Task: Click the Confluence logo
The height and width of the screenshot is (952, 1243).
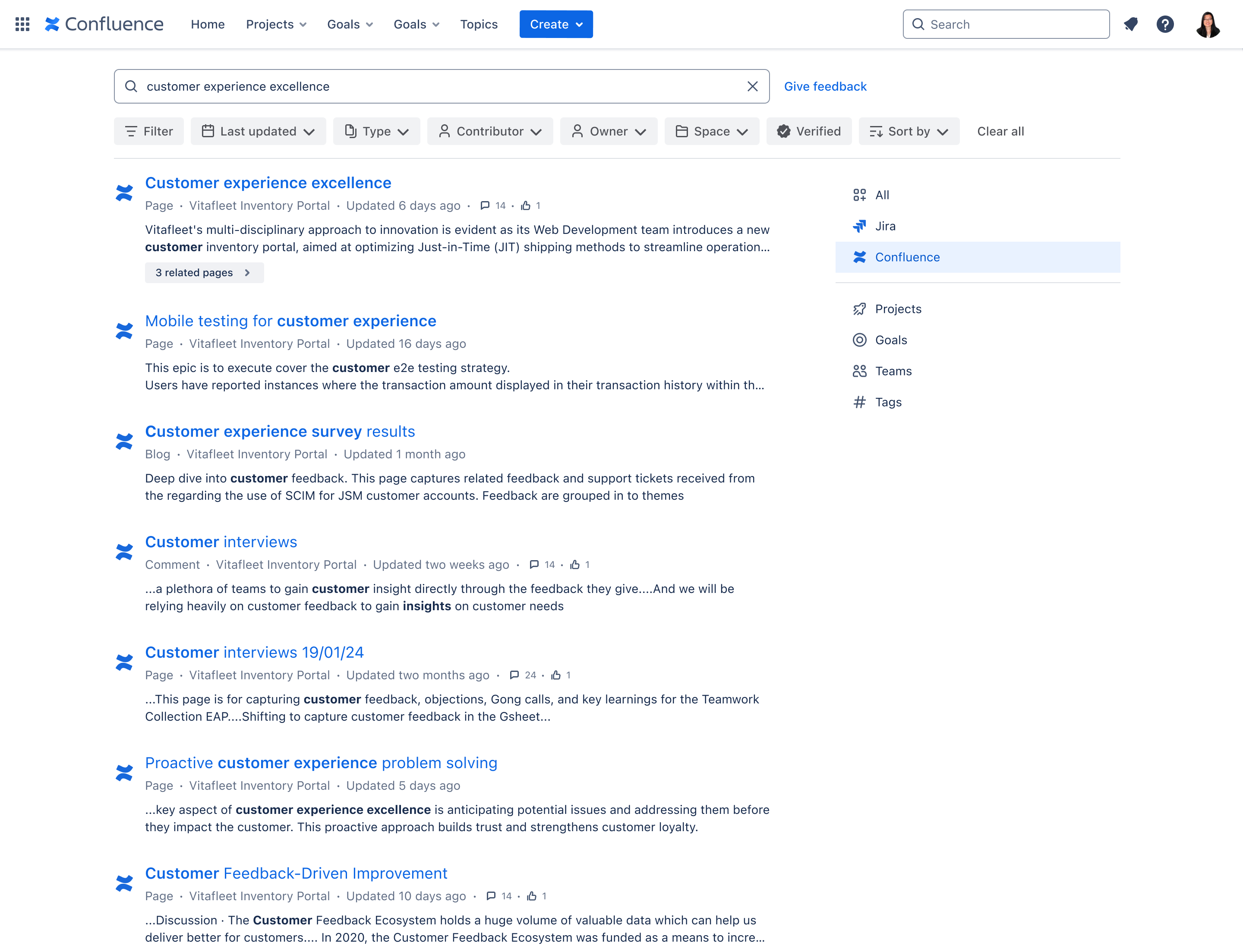Action: click(104, 24)
